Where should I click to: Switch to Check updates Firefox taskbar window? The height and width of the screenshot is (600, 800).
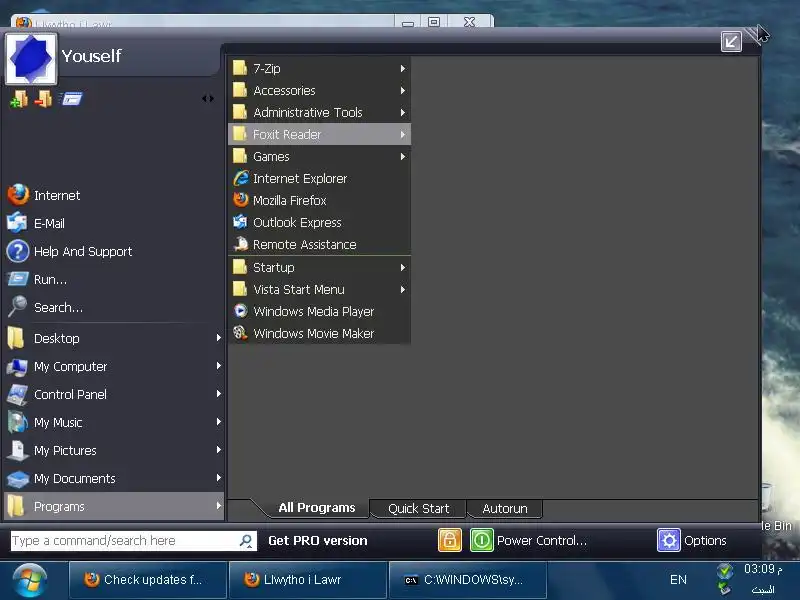[x=148, y=580]
